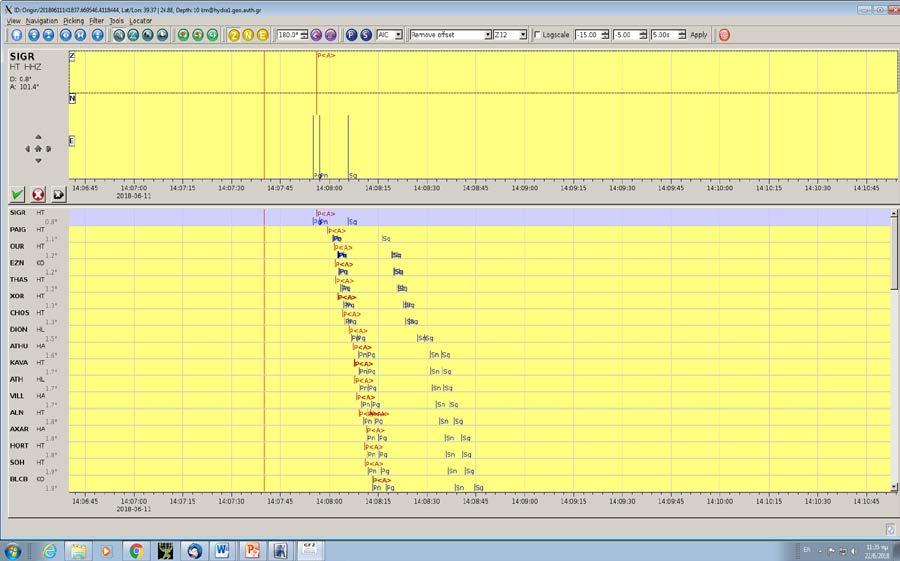Adjust the -15.00 spin box arrows
This screenshot has width=900, height=561.
click(x=605, y=35)
